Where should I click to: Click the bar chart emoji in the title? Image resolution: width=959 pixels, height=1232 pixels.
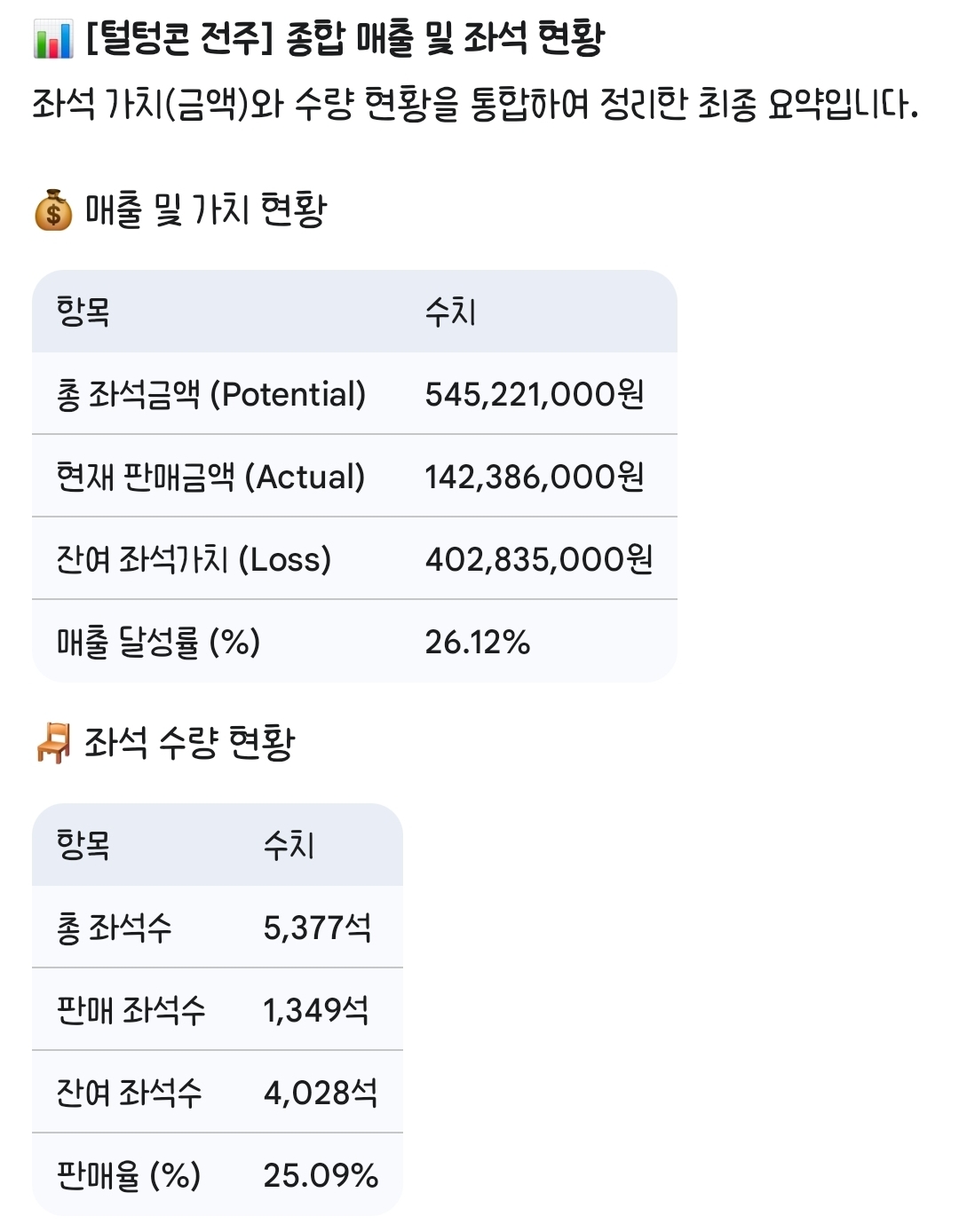click(52, 39)
